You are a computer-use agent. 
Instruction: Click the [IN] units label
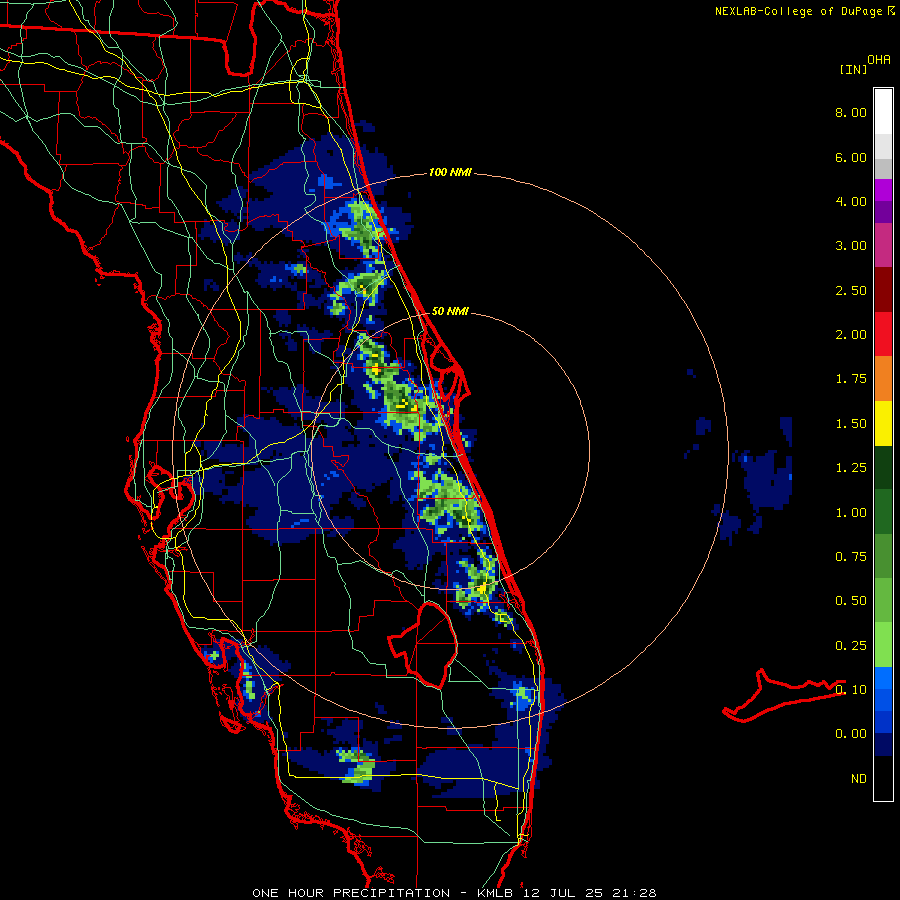pos(853,69)
